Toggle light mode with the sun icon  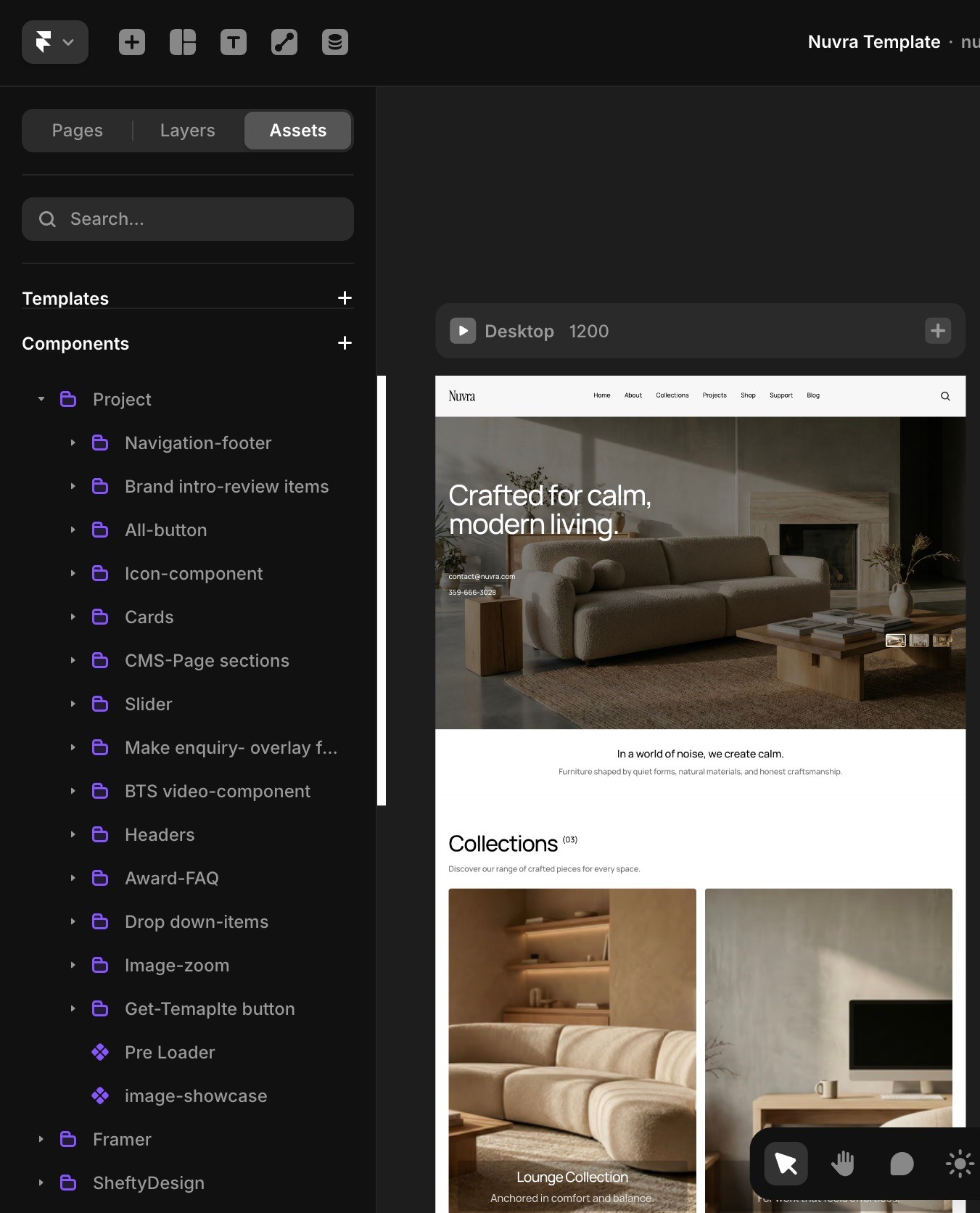959,1164
